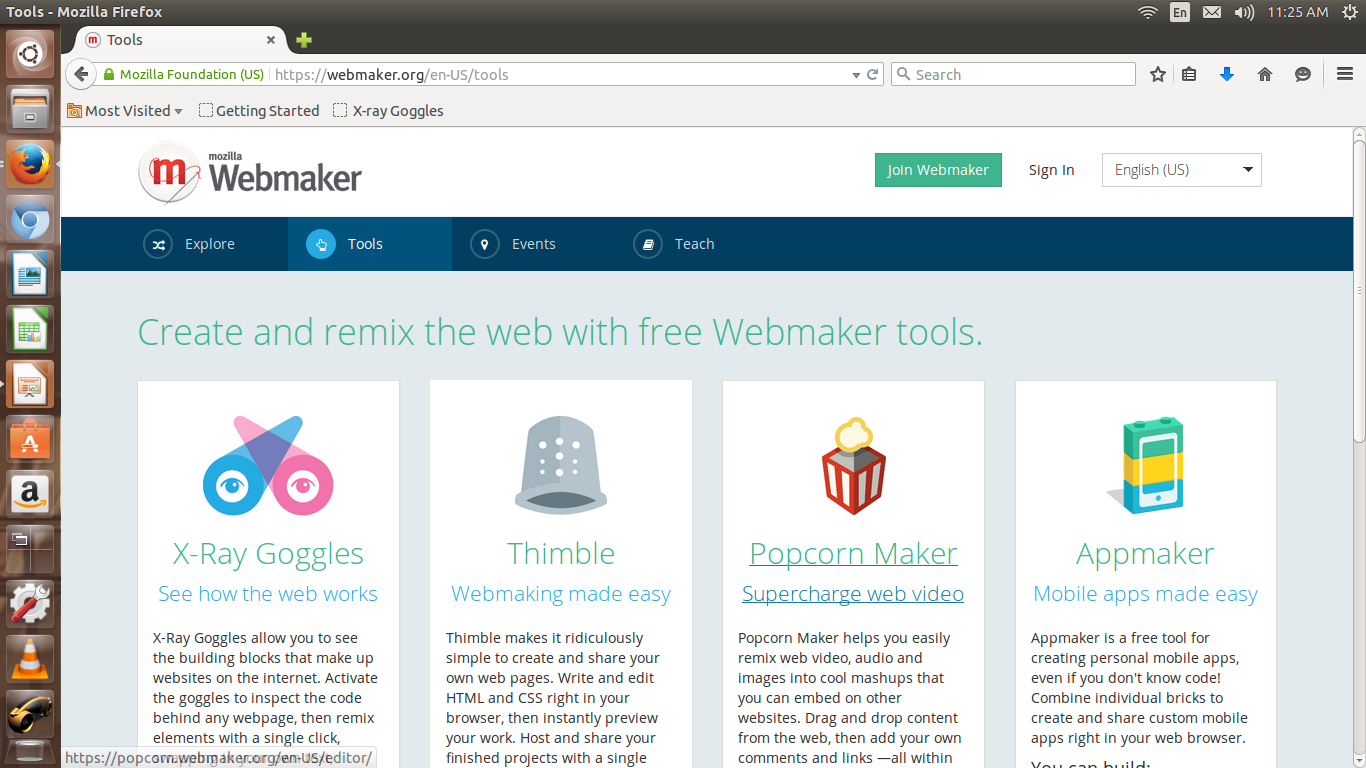
Task: Click the 11:25 AM clock
Action: pyautogui.click(x=1297, y=12)
